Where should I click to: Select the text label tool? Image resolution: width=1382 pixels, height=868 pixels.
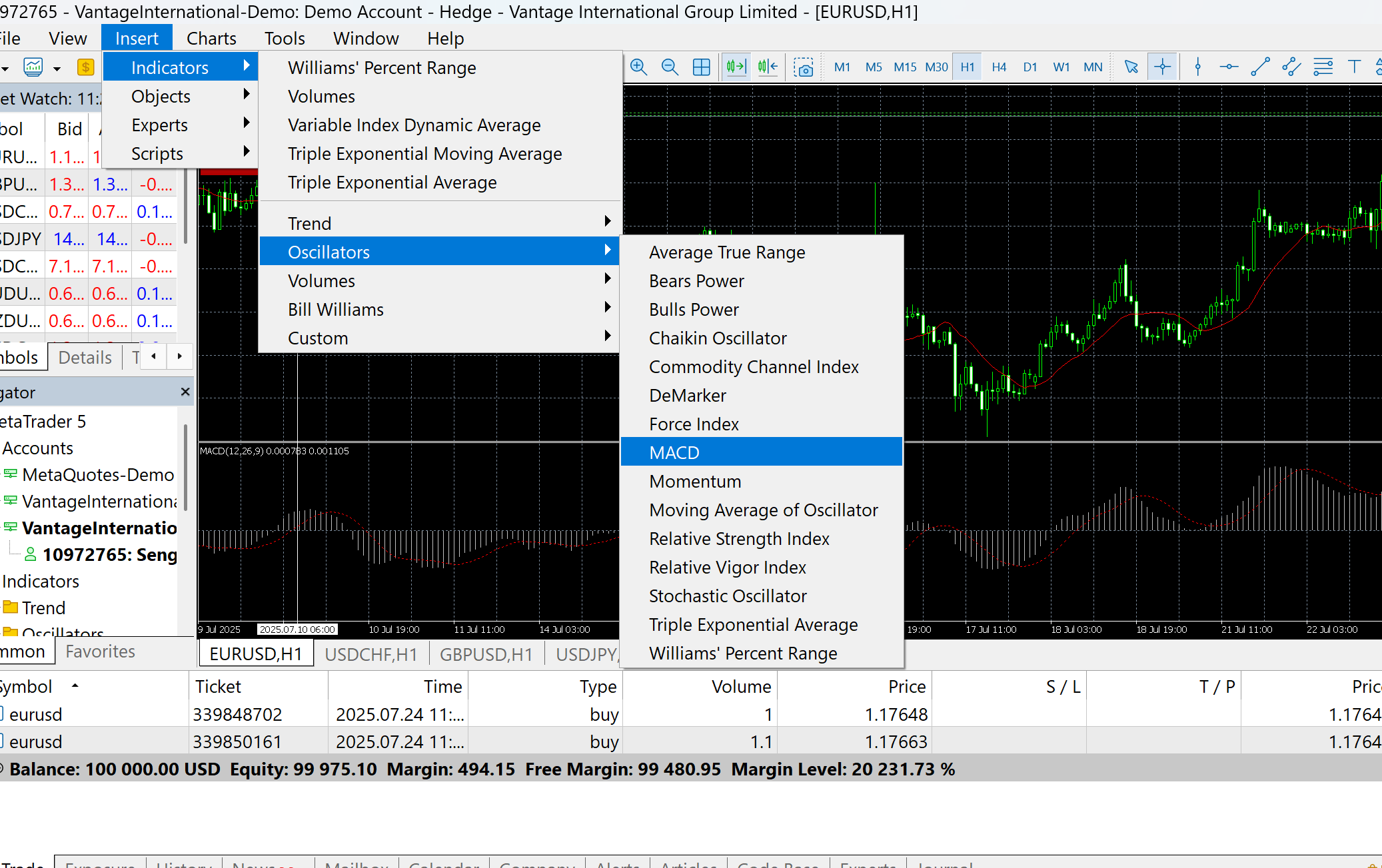[x=1353, y=67]
